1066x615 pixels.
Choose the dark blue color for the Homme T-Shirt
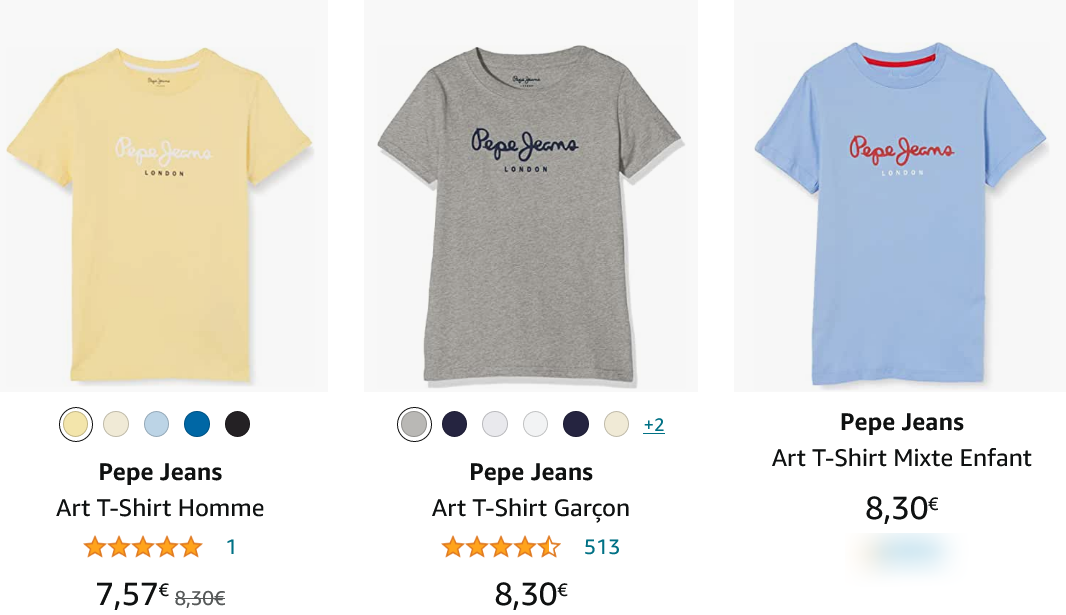click(x=197, y=424)
